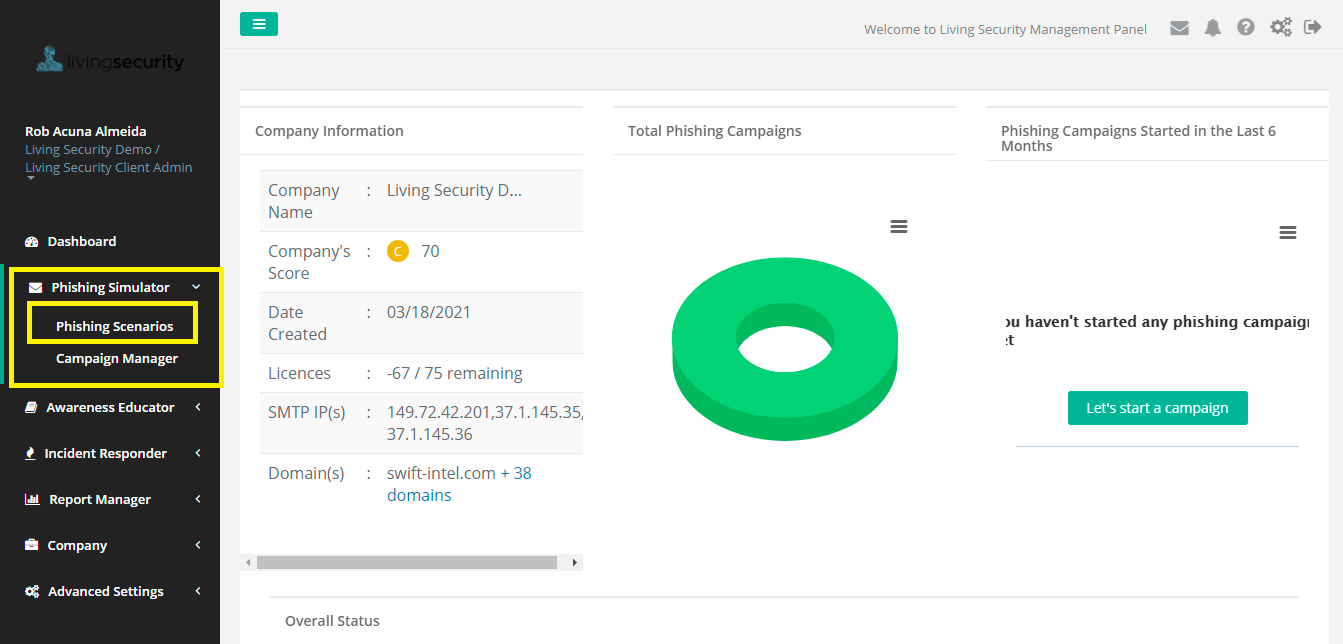Click the Dashboard gauge icon
This screenshot has width=1343, height=644.
(31, 241)
